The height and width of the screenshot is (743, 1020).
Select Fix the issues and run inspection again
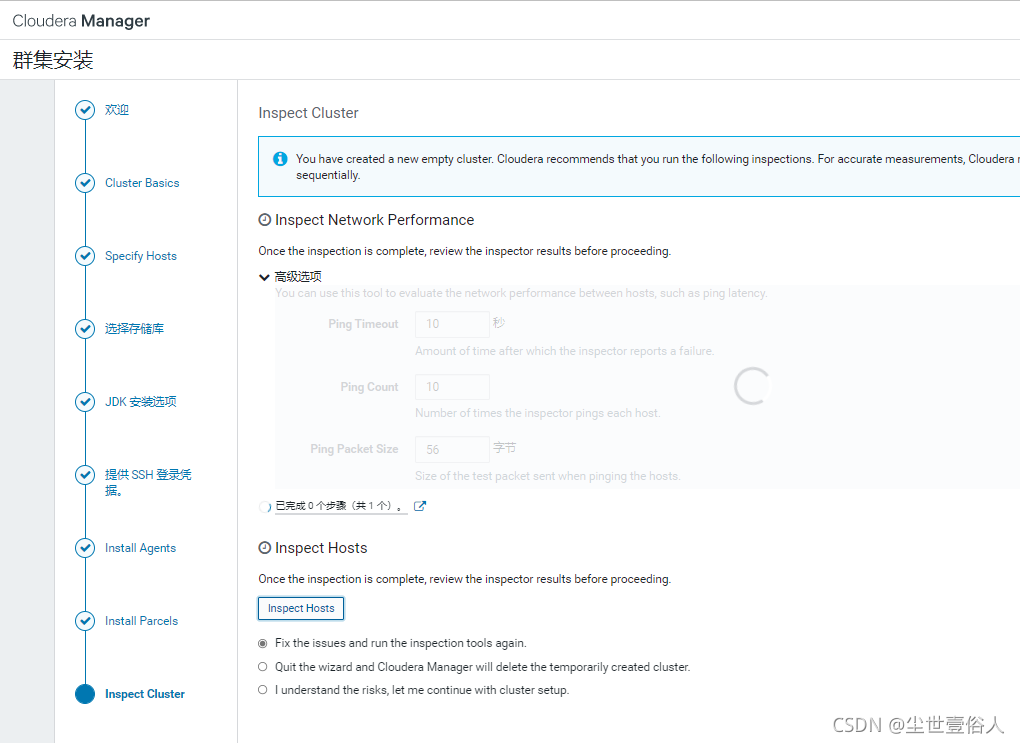(262, 643)
